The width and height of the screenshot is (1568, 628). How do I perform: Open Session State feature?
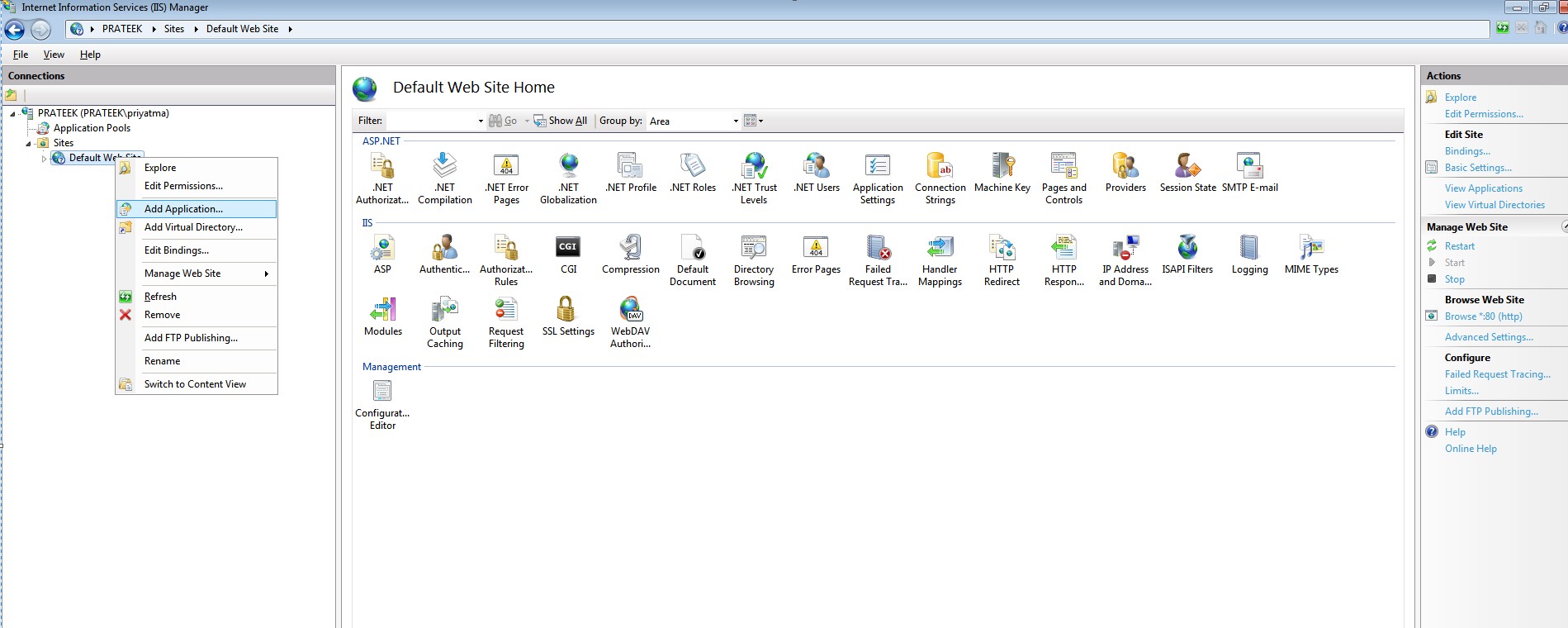point(1187,174)
